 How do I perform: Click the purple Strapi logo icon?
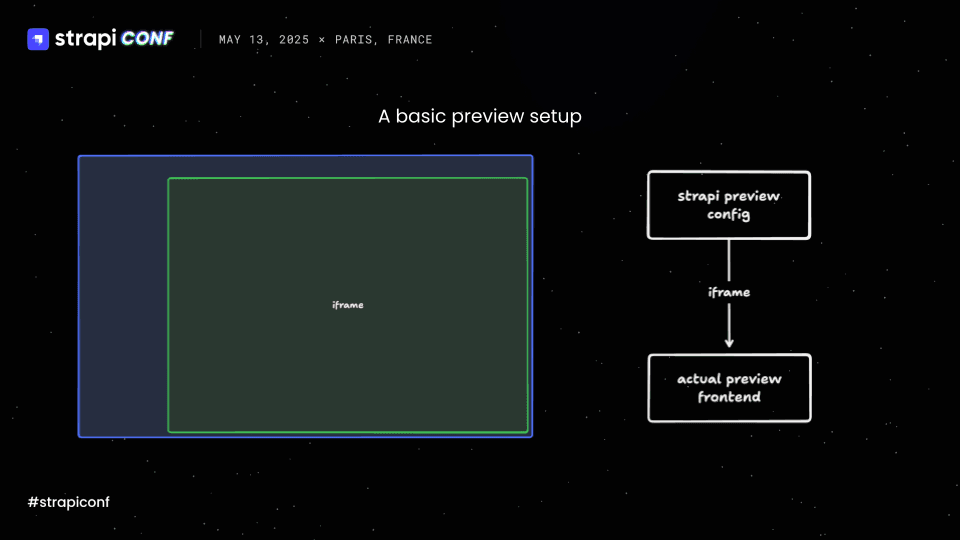pos(38,39)
